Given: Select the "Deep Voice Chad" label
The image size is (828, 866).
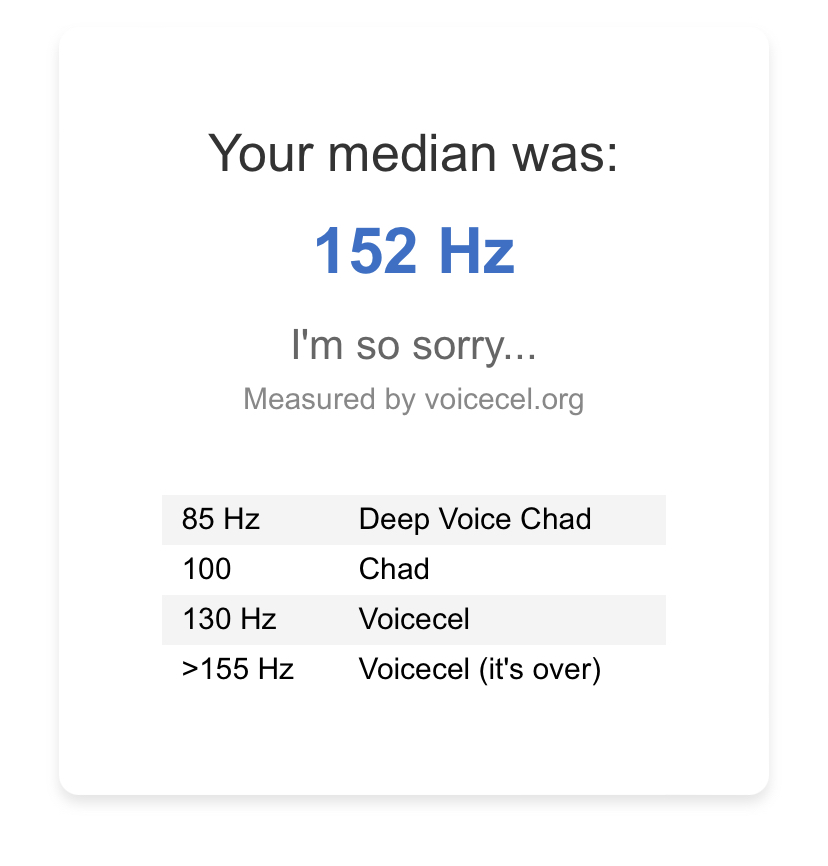Looking at the screenshot, I should (x=475, y=519).
